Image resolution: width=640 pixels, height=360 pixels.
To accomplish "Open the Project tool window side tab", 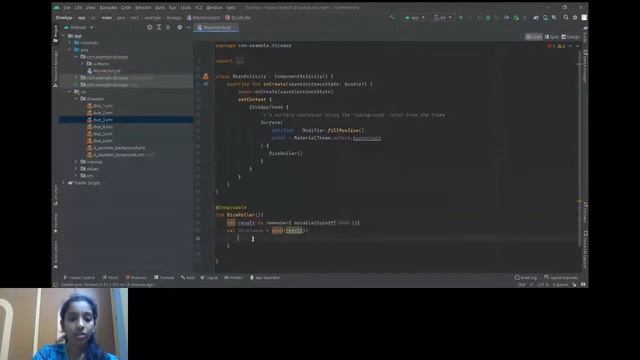I will coord(56,33).
